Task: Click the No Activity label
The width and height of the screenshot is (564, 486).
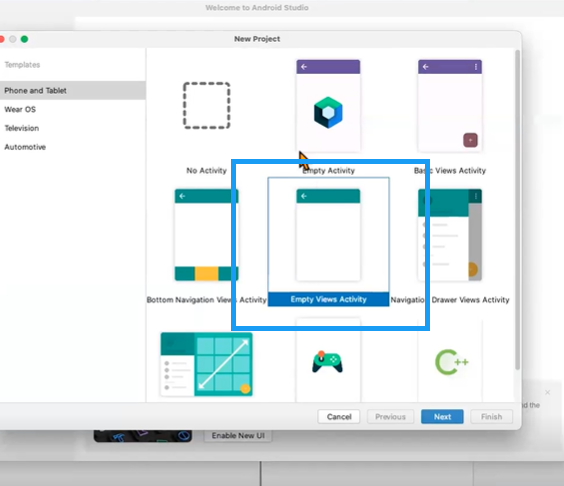Action: coord(206,171)
